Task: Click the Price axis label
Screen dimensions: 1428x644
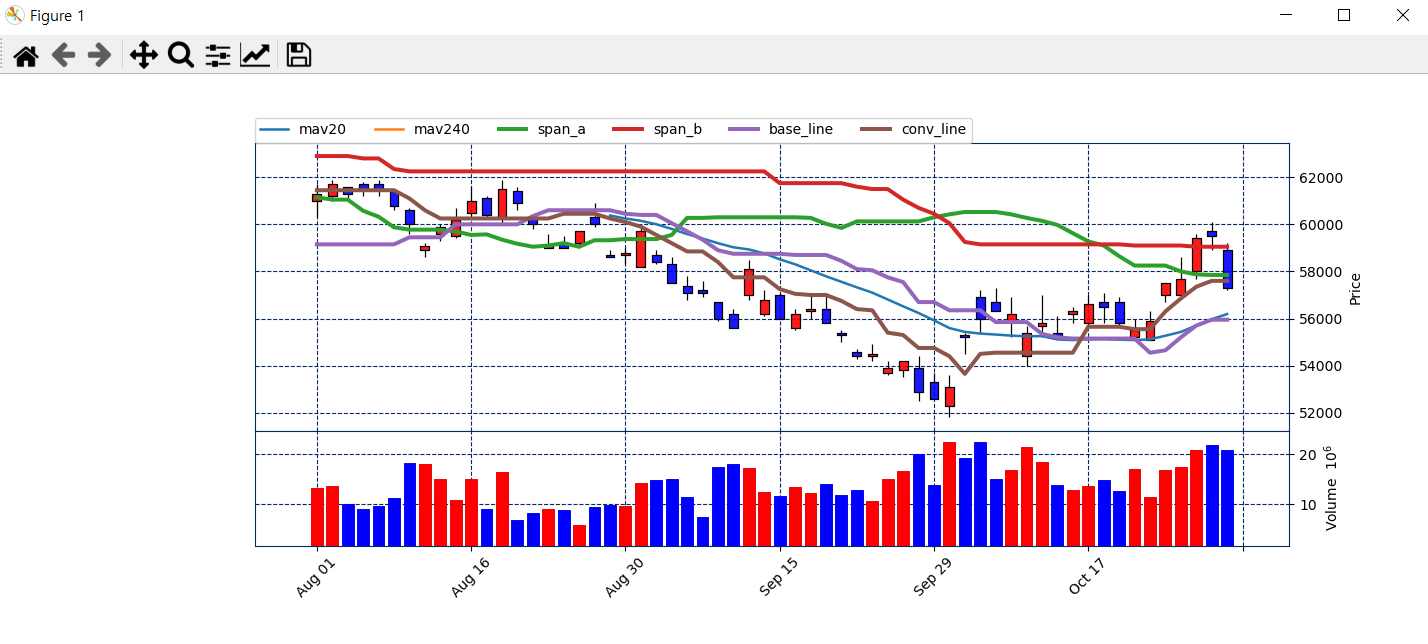Action: click(x=1355, y=288)
